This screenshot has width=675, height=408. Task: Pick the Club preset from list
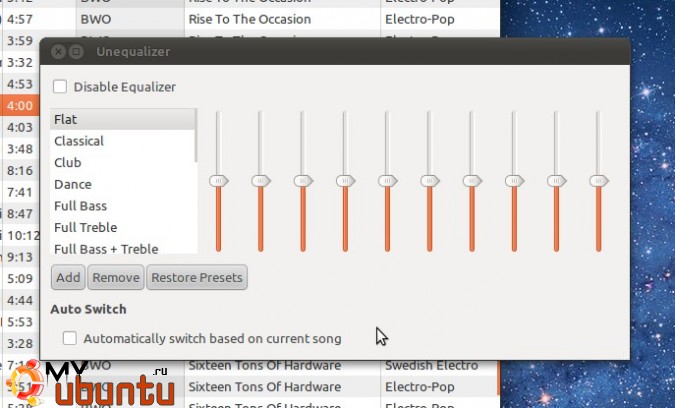click(x=120, y=163)
